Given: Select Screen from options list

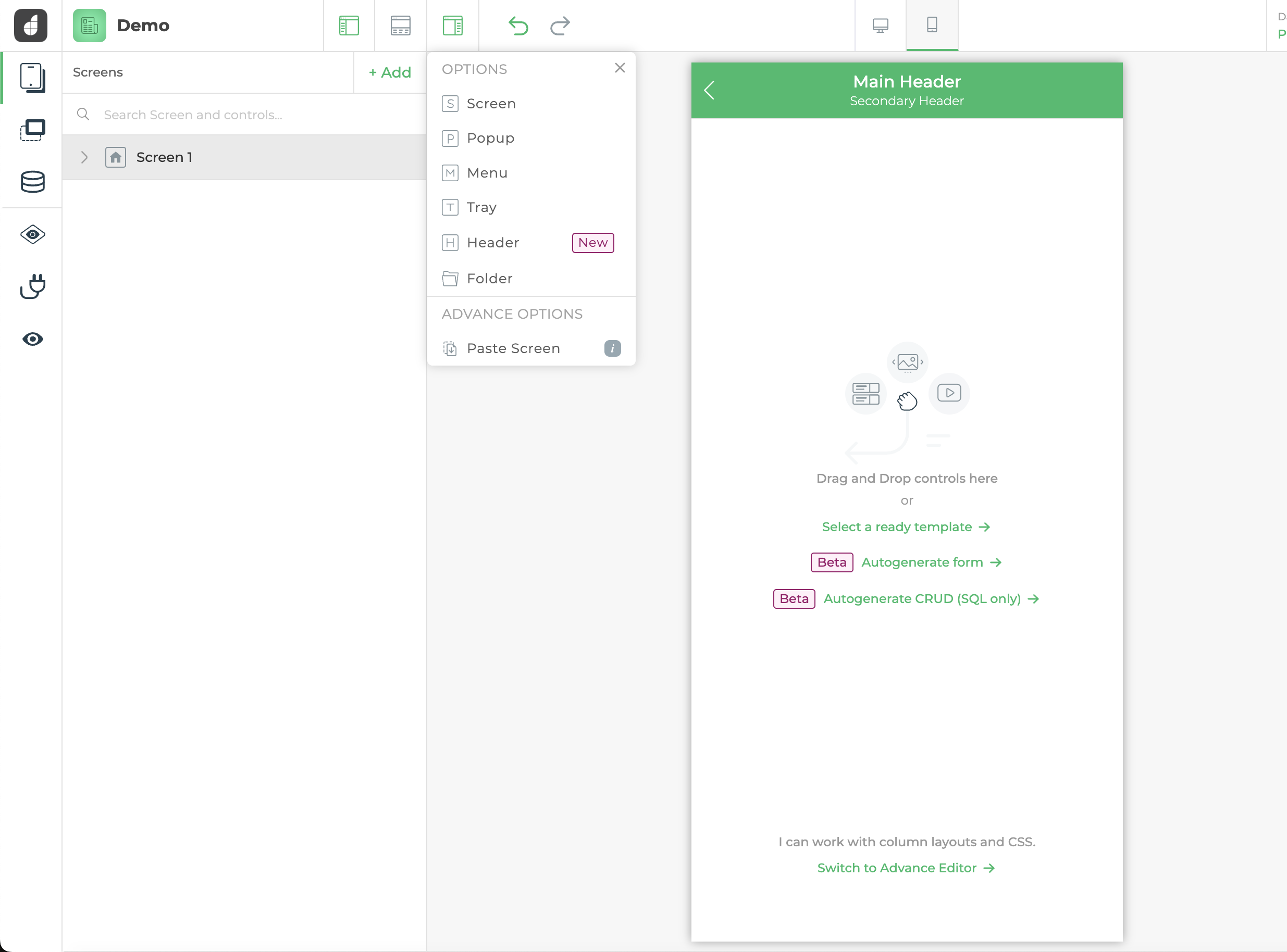Looking at the screenshot, I should [491, 103].
